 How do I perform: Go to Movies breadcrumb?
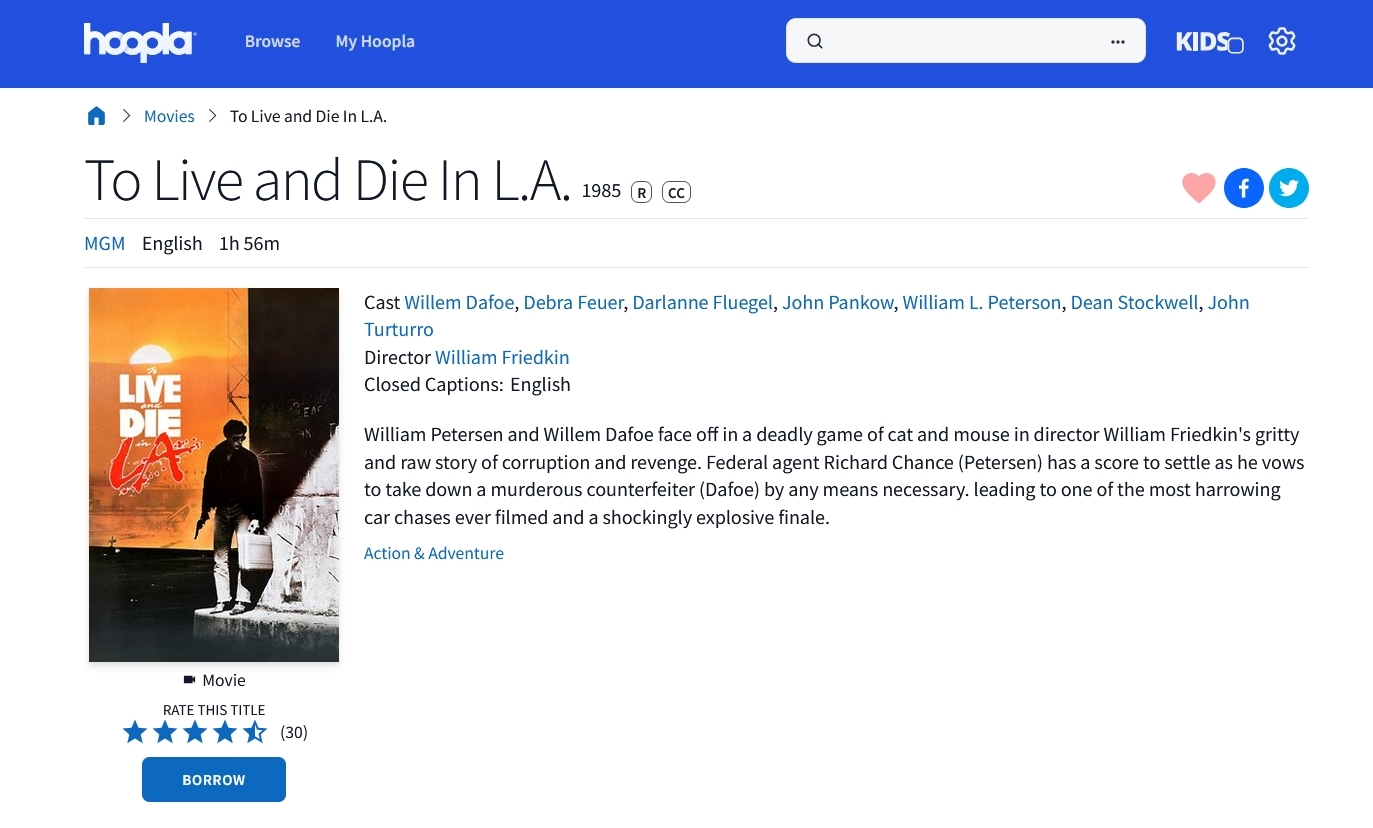tap(169, 116)
